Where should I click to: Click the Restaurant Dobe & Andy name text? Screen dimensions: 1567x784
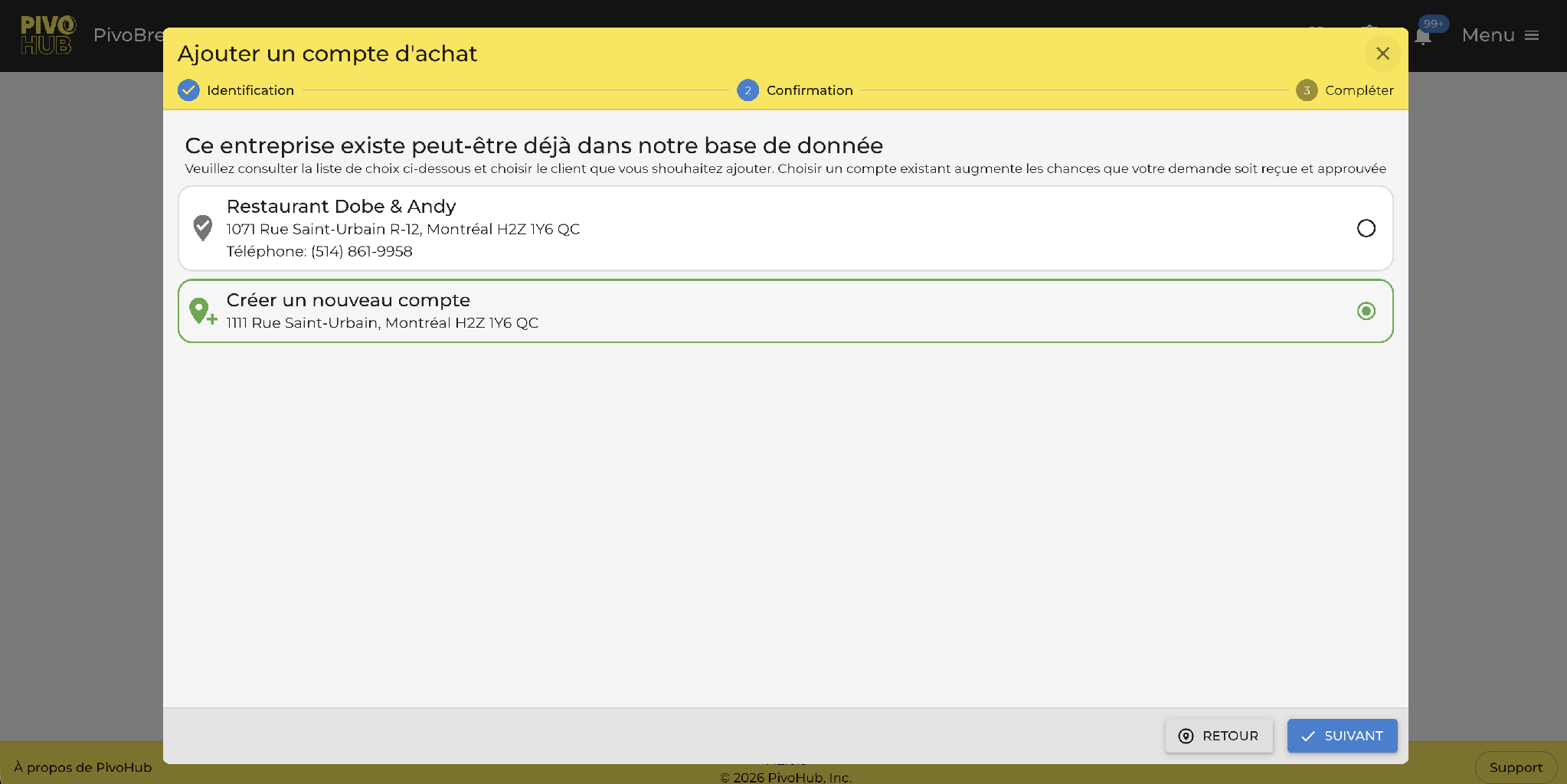[x=341, y=207]
